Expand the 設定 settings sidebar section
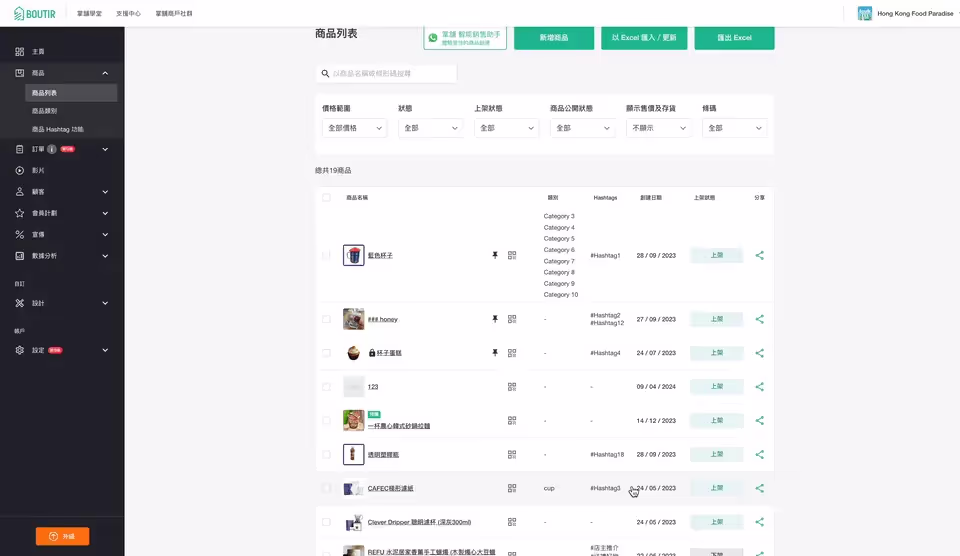 coord(105,350)
